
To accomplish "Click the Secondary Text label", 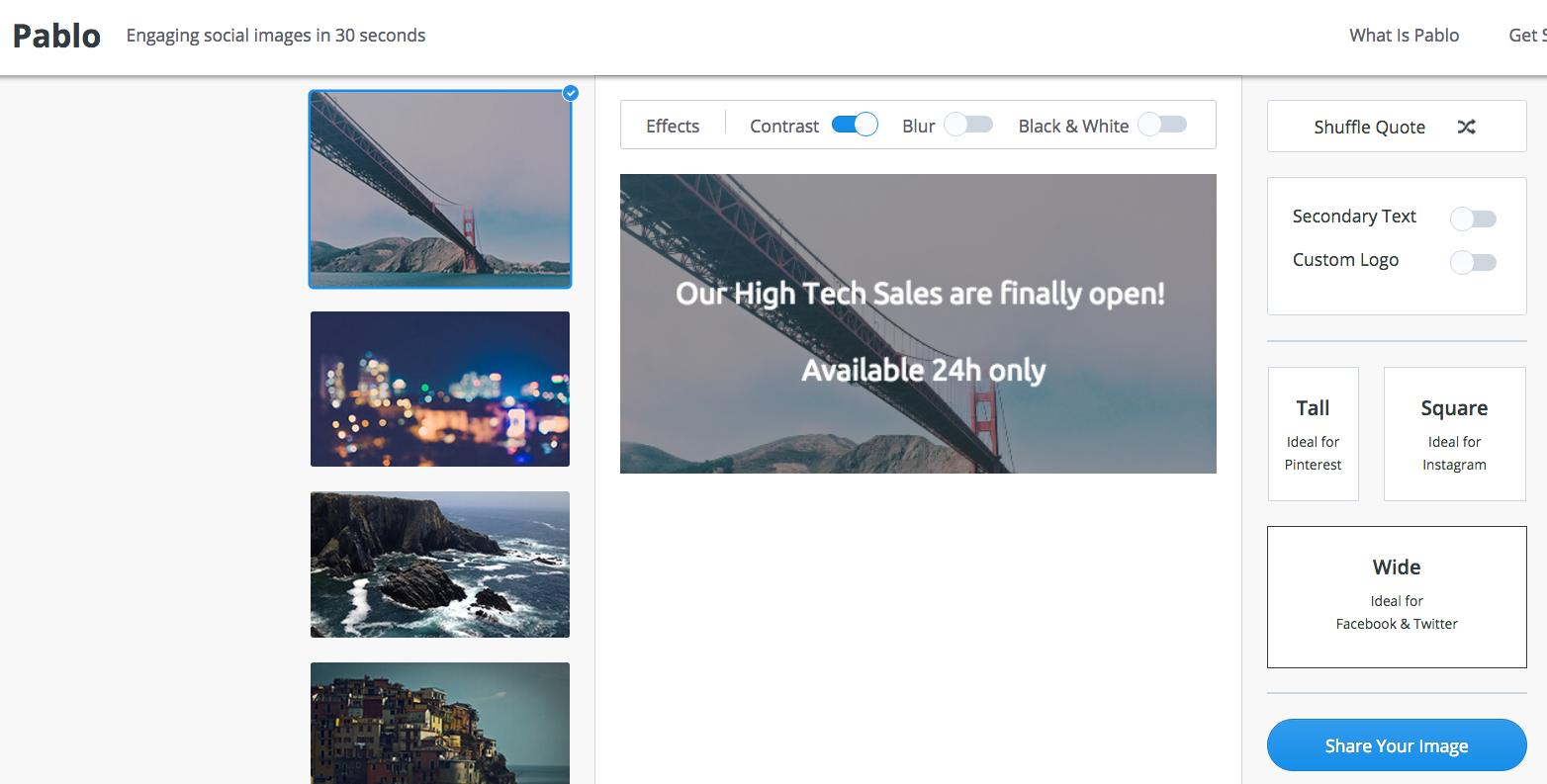I will [x=1354, y=217].
